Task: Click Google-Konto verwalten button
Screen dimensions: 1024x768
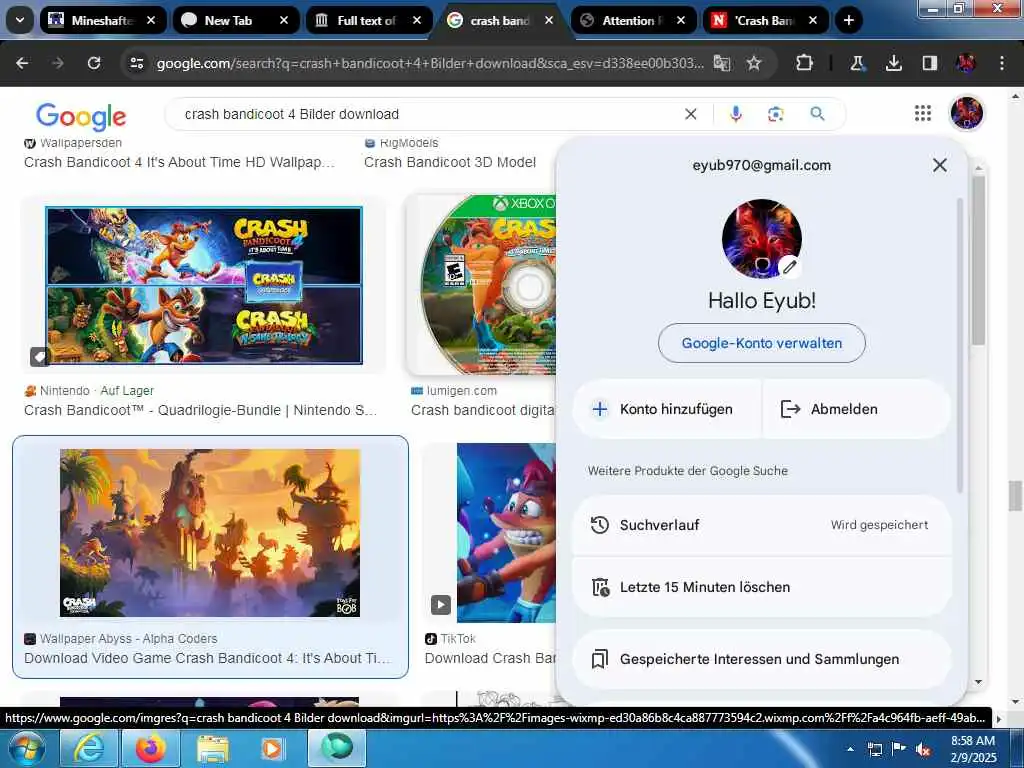Action: coord(761,343)
